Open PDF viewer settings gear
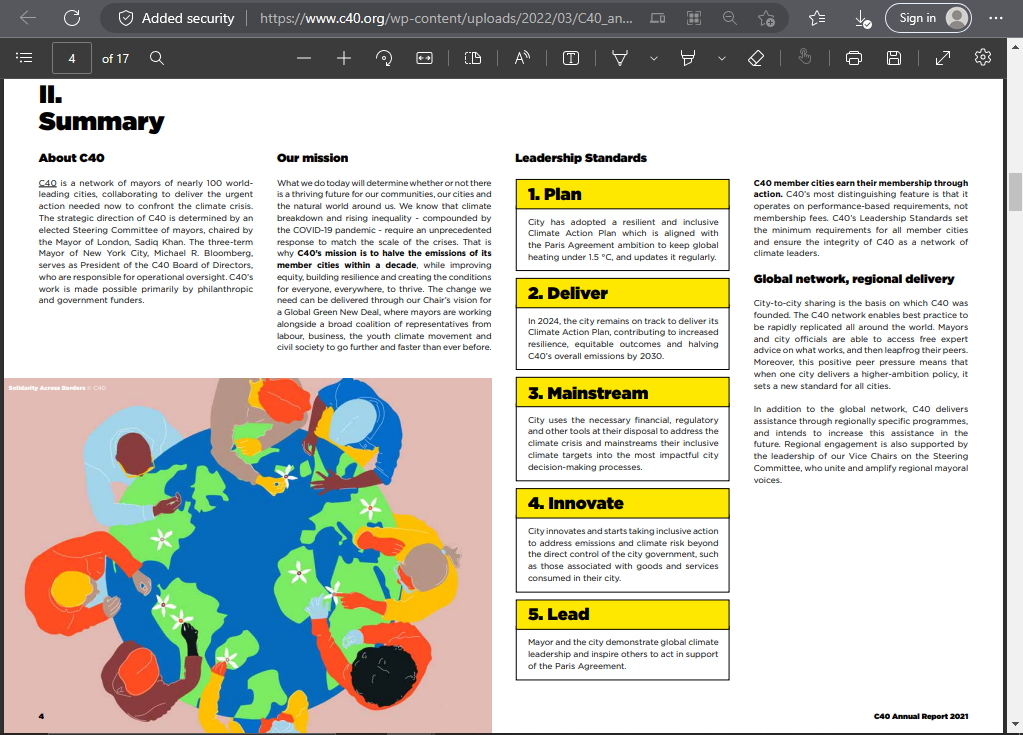Screen dimensions: 1023x735 pyautogui.click(x=983, y=57)
